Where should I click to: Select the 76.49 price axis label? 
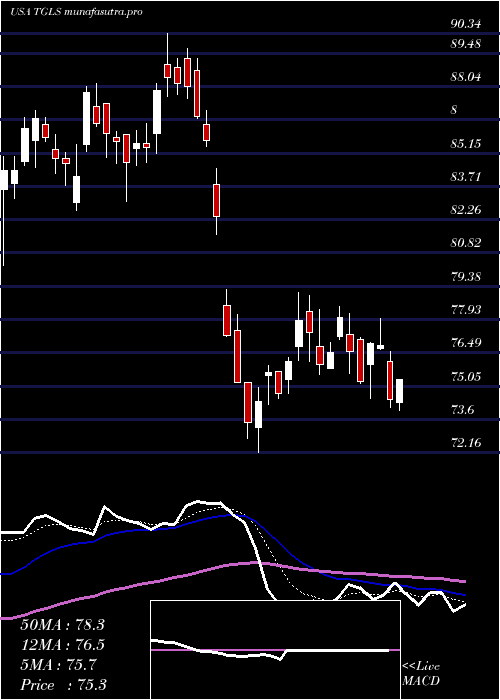point(466,343)
